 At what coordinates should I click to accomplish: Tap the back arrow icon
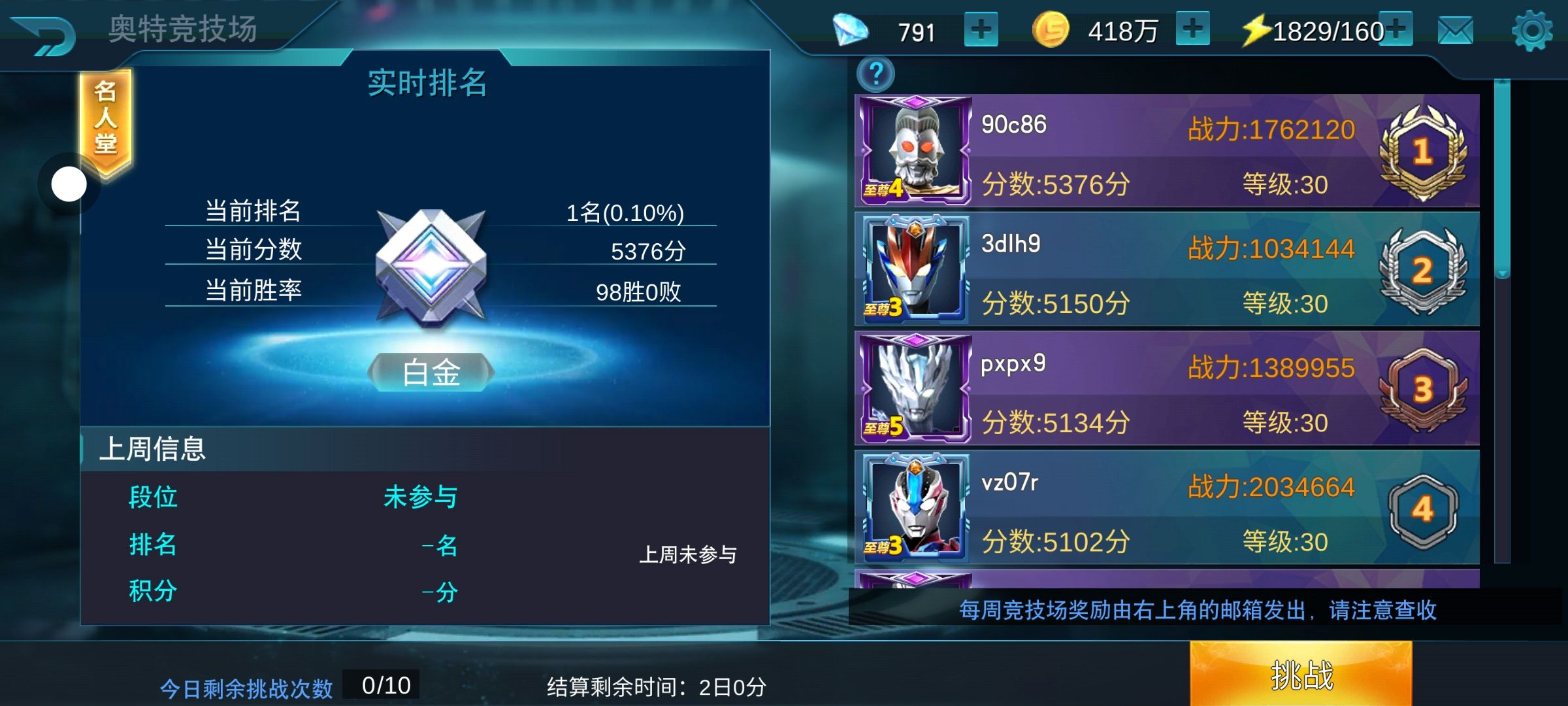43,35
